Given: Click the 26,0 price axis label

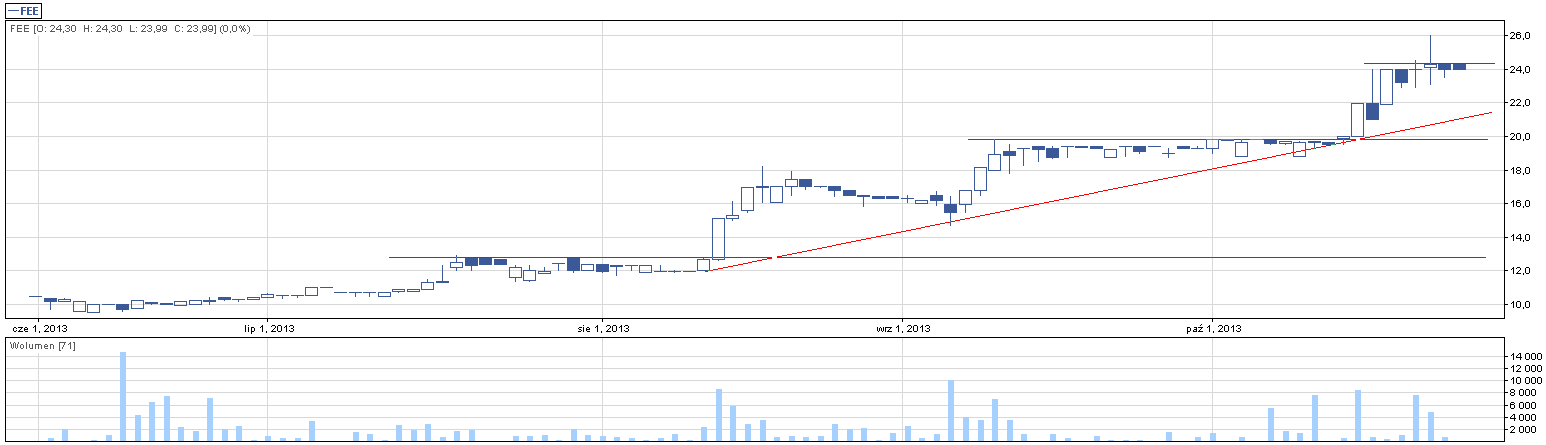Looking at the screenshot, I should click(x=1521, y=36).
